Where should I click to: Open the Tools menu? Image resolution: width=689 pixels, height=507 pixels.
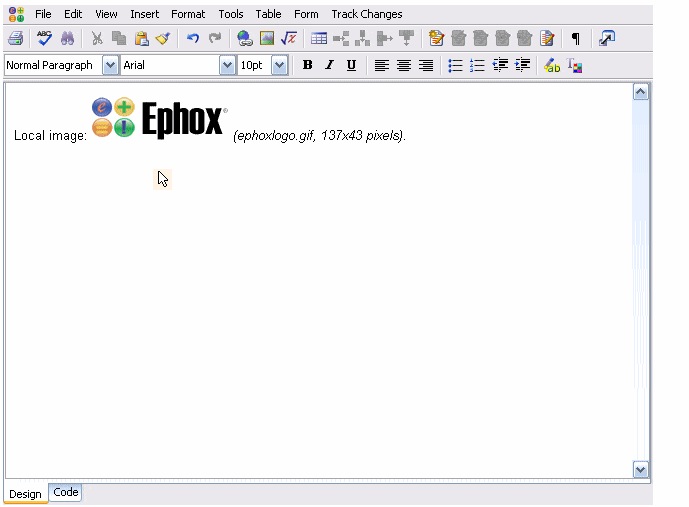click(231, 14)
